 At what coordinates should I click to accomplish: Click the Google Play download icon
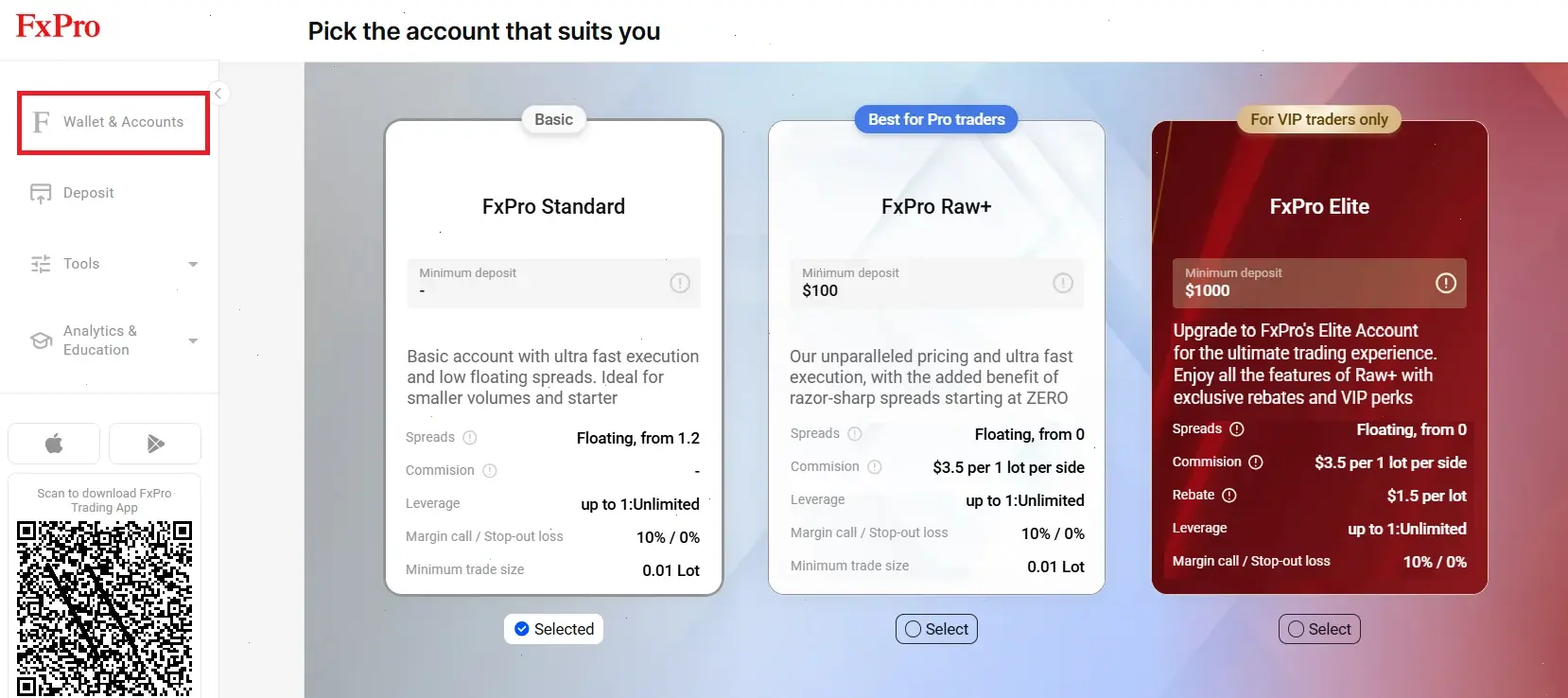154,443
